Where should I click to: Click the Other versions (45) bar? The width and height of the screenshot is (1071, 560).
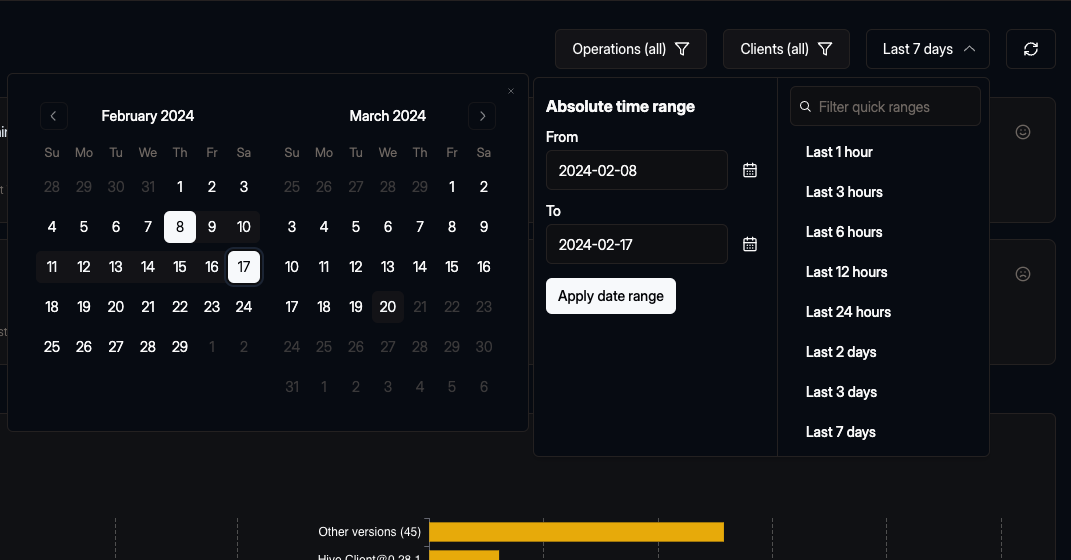click(575, 532)
